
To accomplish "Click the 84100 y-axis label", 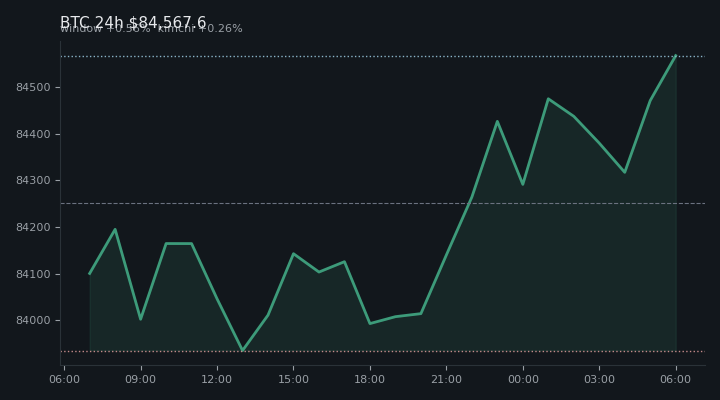I will click(33, 274).
